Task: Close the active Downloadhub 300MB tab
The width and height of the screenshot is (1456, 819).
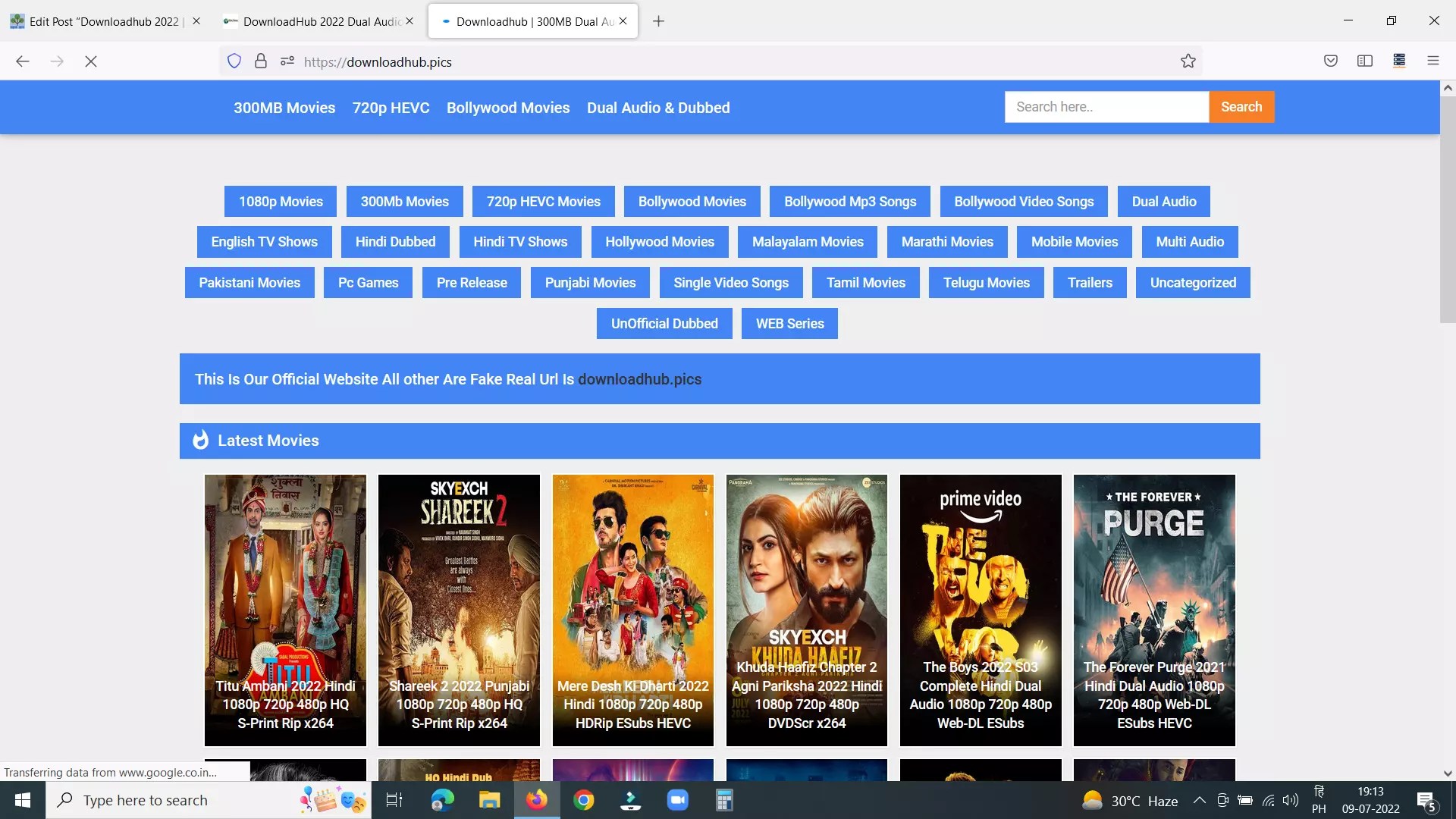Action: pos(623,21)
